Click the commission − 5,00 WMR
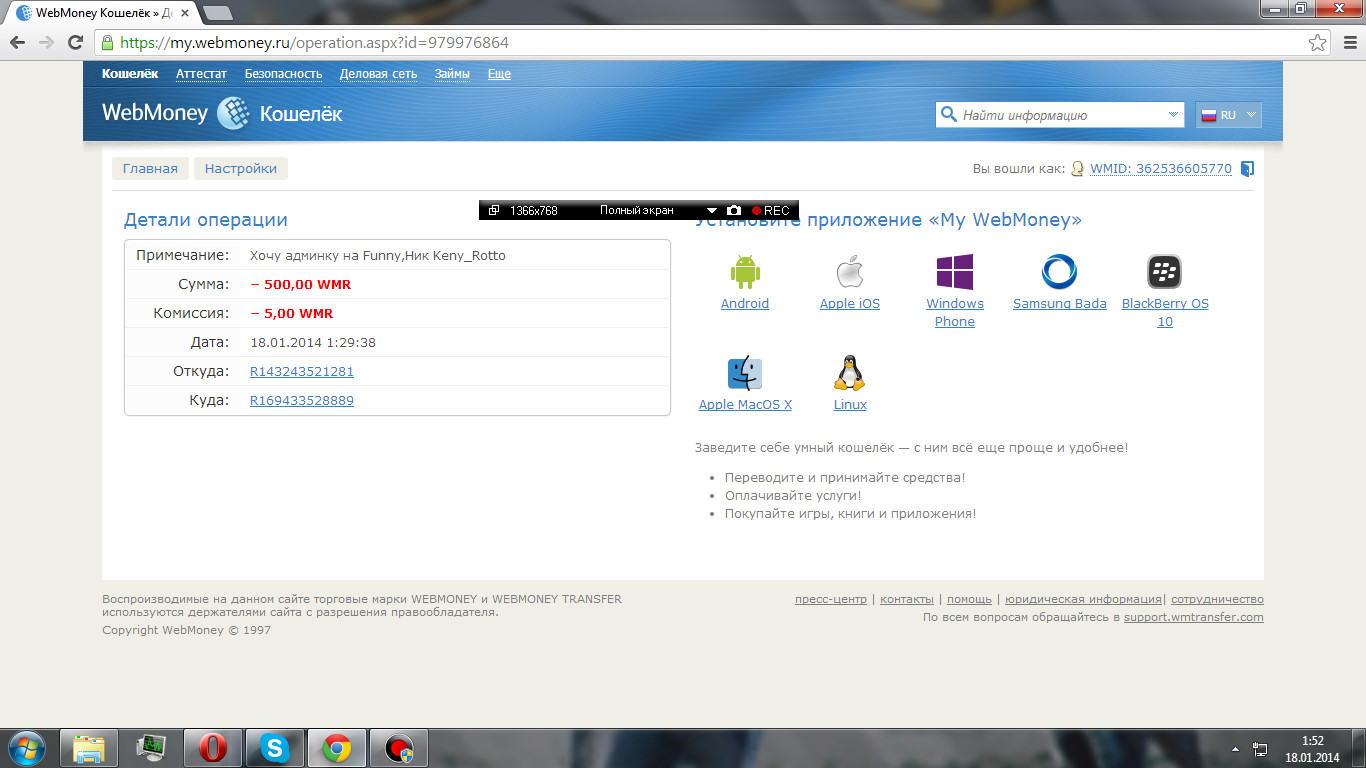This screenshot has width=1366, height=768. click(292, 313)
